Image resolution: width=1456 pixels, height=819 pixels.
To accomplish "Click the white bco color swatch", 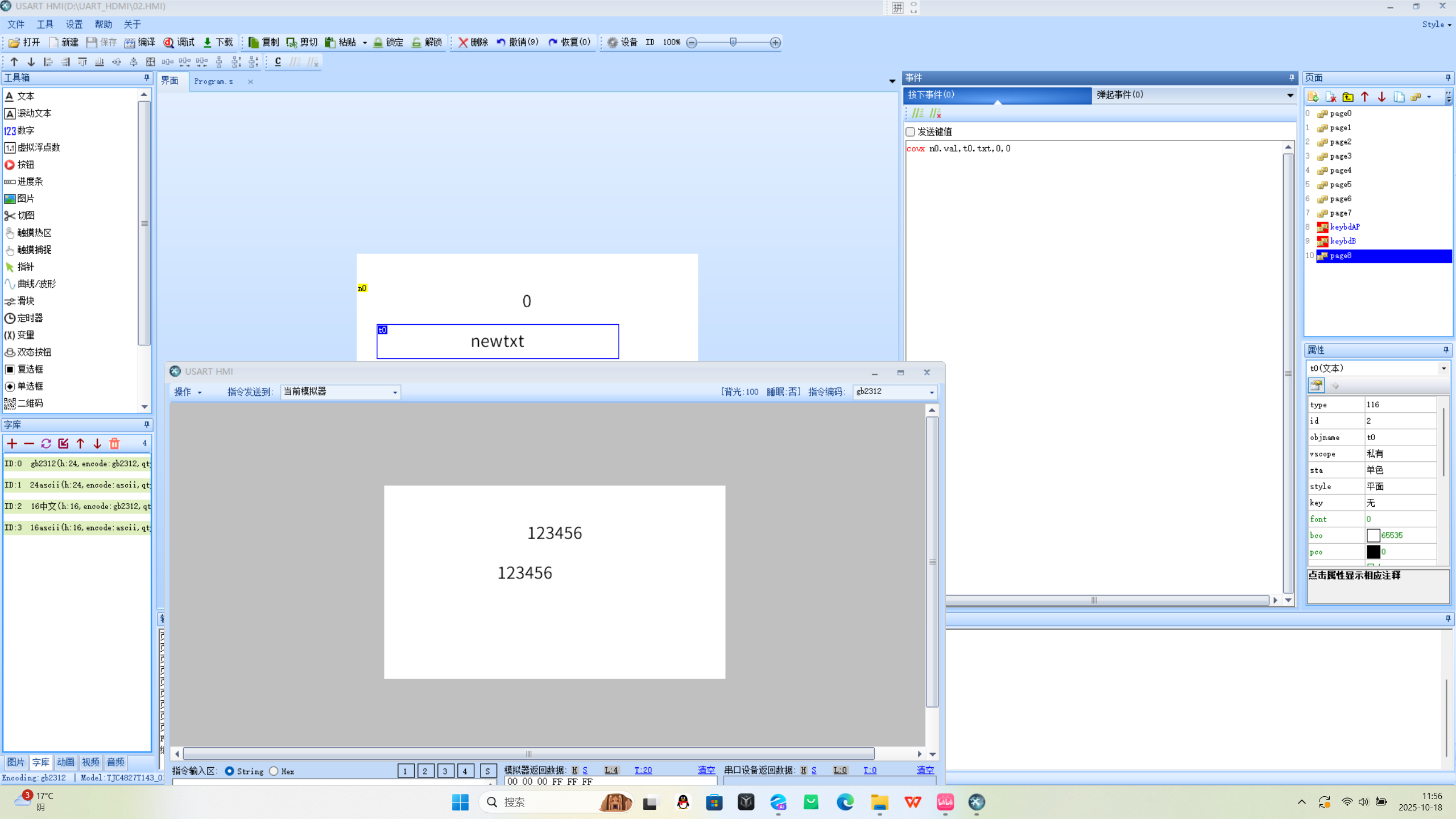I will pyautogui.click(x=1373, y=535).
